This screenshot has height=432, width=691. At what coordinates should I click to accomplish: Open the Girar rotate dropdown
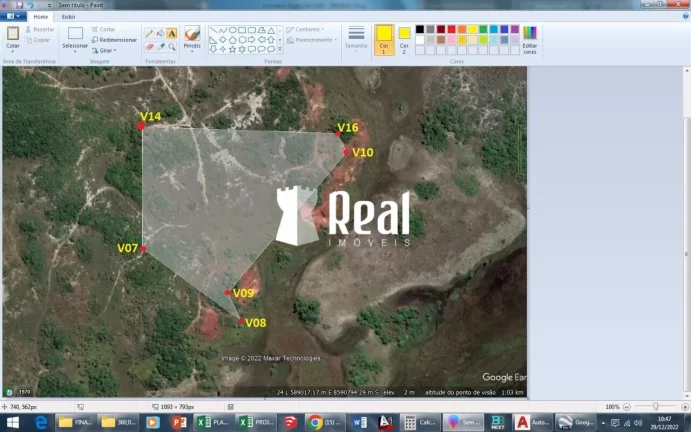(x=107, y=50)
